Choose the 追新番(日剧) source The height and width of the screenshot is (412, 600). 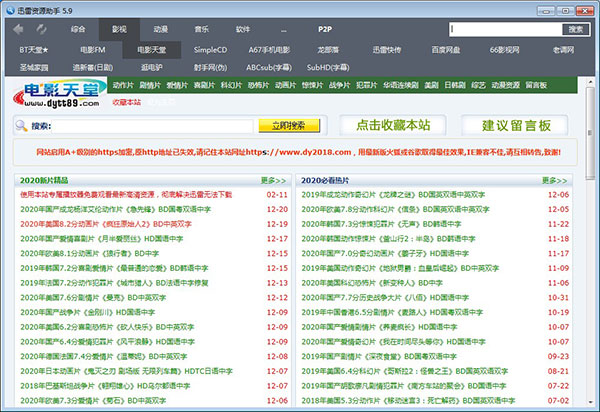point(93,67)
